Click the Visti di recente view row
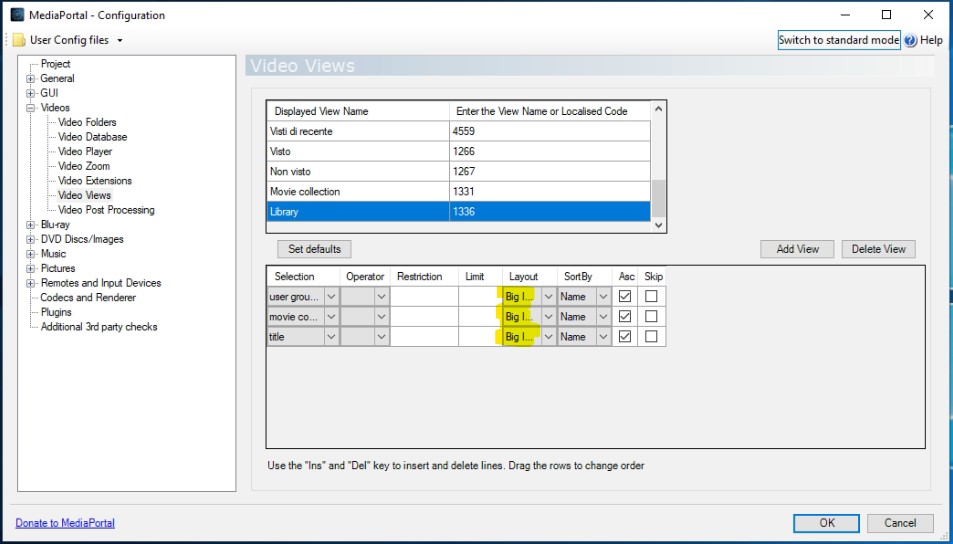The image size is (953, 544). (x=459, y=131)
